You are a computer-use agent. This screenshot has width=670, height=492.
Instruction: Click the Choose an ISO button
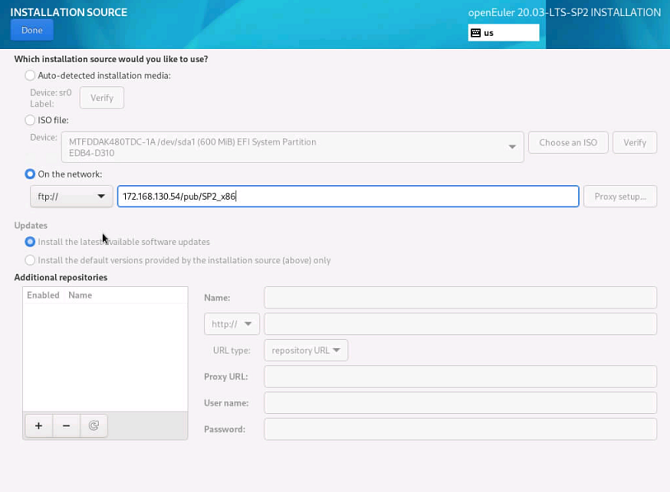[x=567, y=142]
